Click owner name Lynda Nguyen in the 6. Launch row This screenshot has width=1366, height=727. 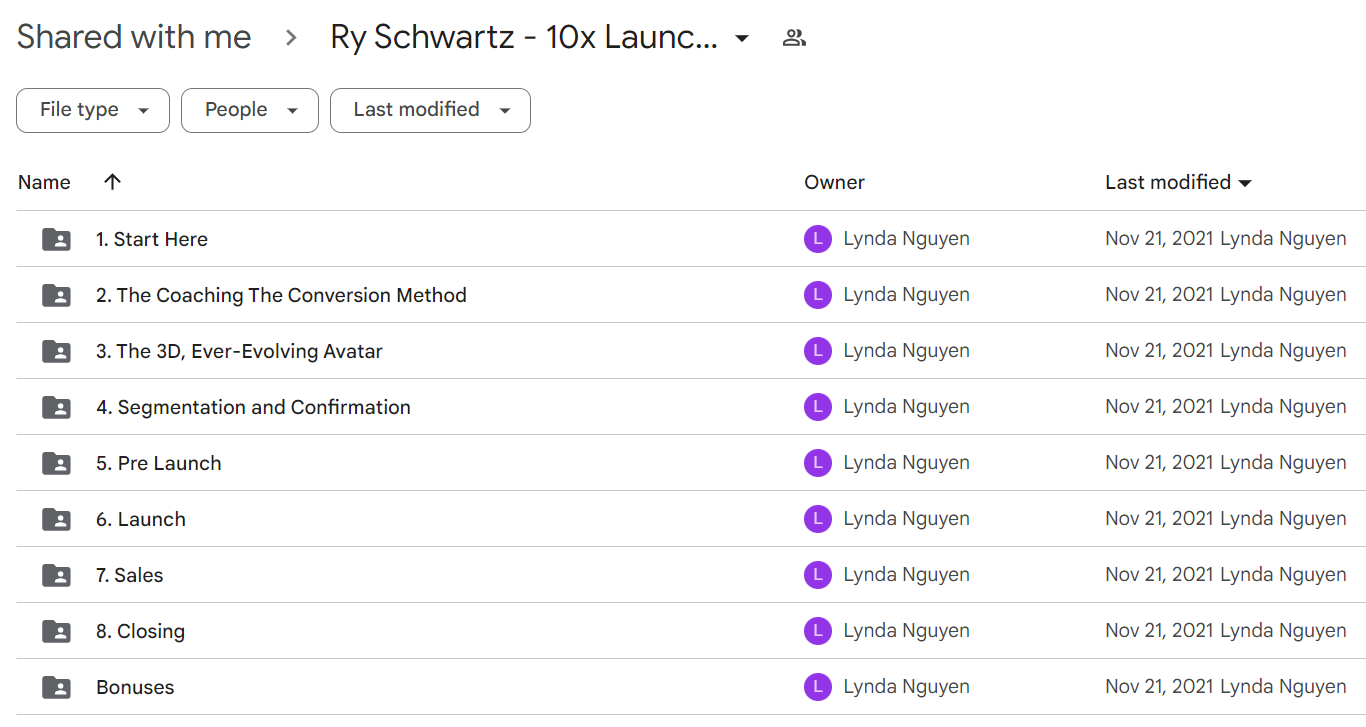pos(907,519)
